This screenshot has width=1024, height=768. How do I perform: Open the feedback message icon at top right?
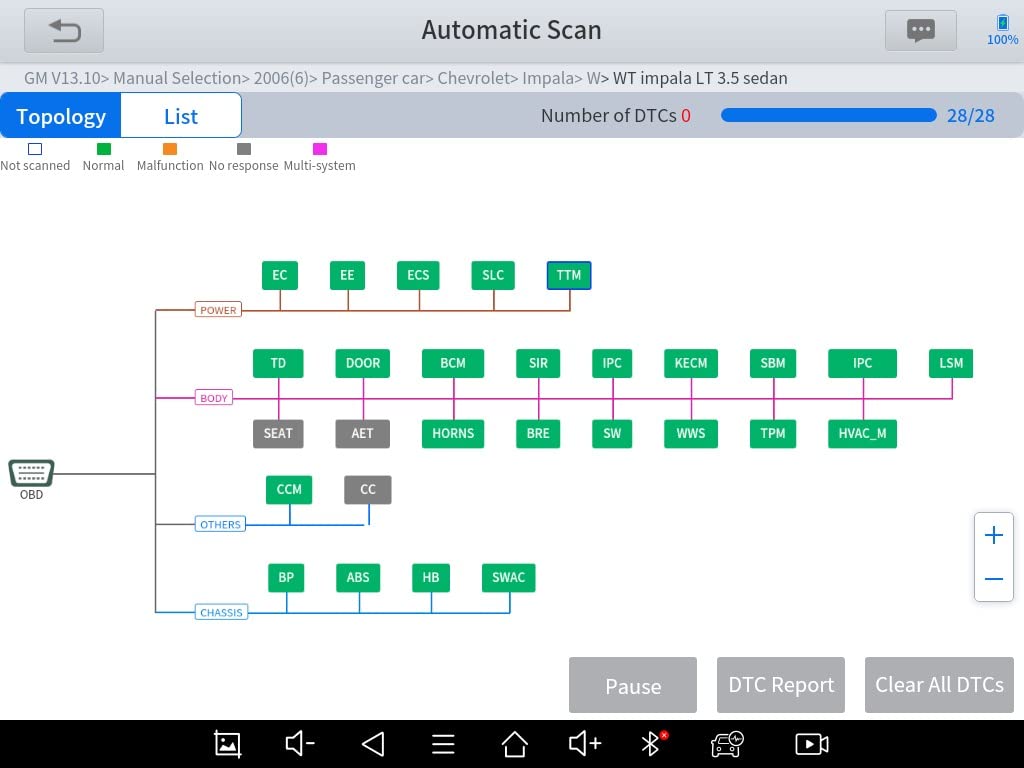pyautogui.click(x=919, y=30)
